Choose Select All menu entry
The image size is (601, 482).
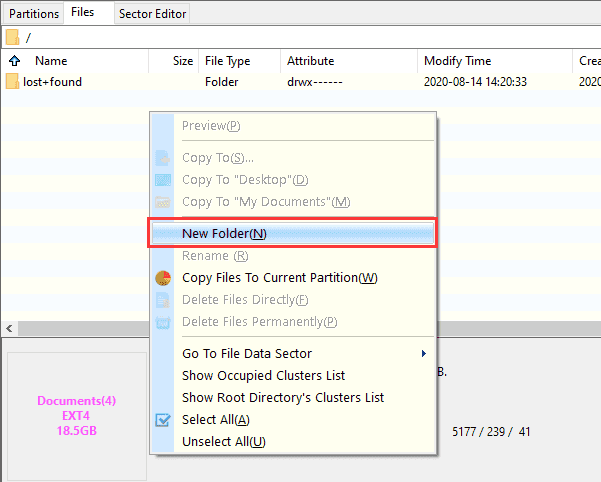216,419
